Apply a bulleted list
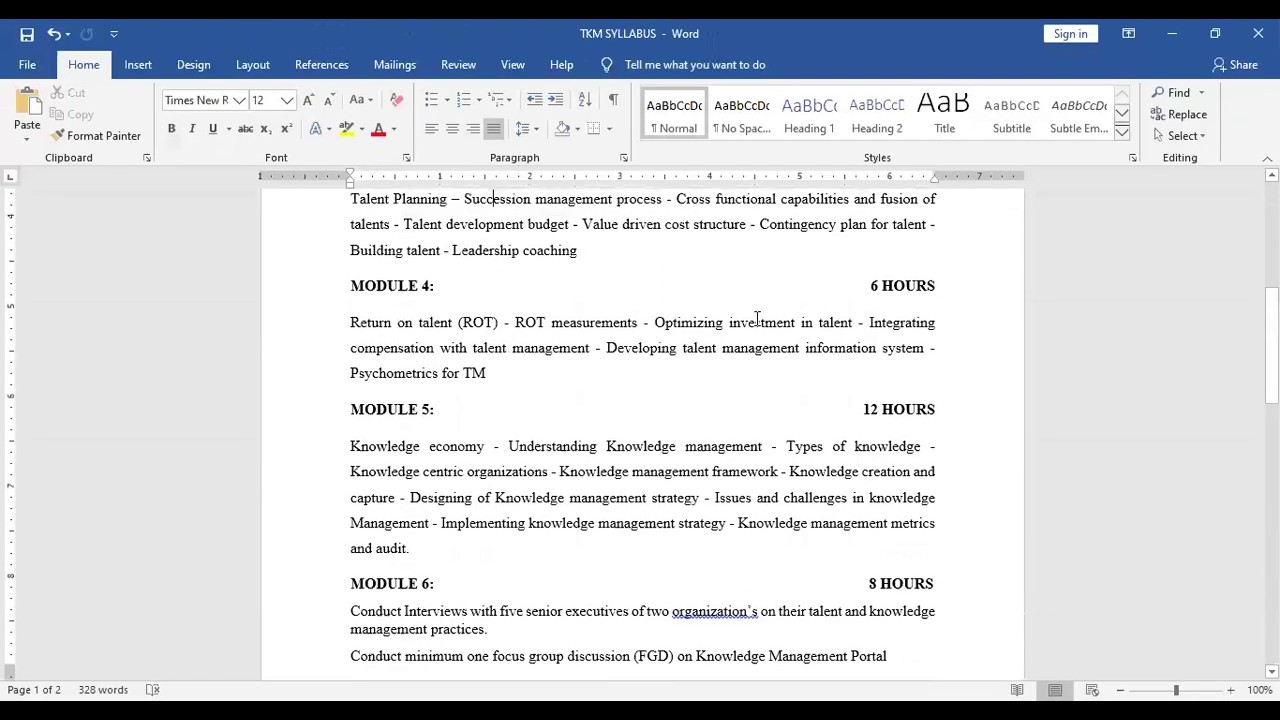Screen dimensions: 1280x720 [x=431, y=100]
